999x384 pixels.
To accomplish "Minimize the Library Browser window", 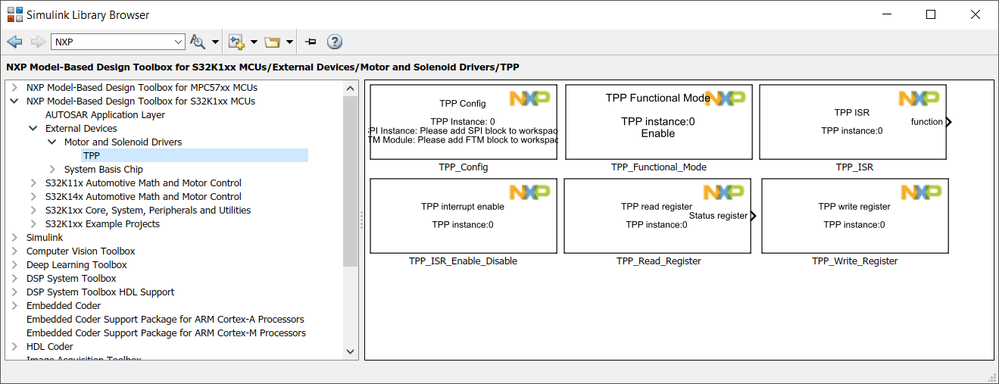I will pos(886,14).
